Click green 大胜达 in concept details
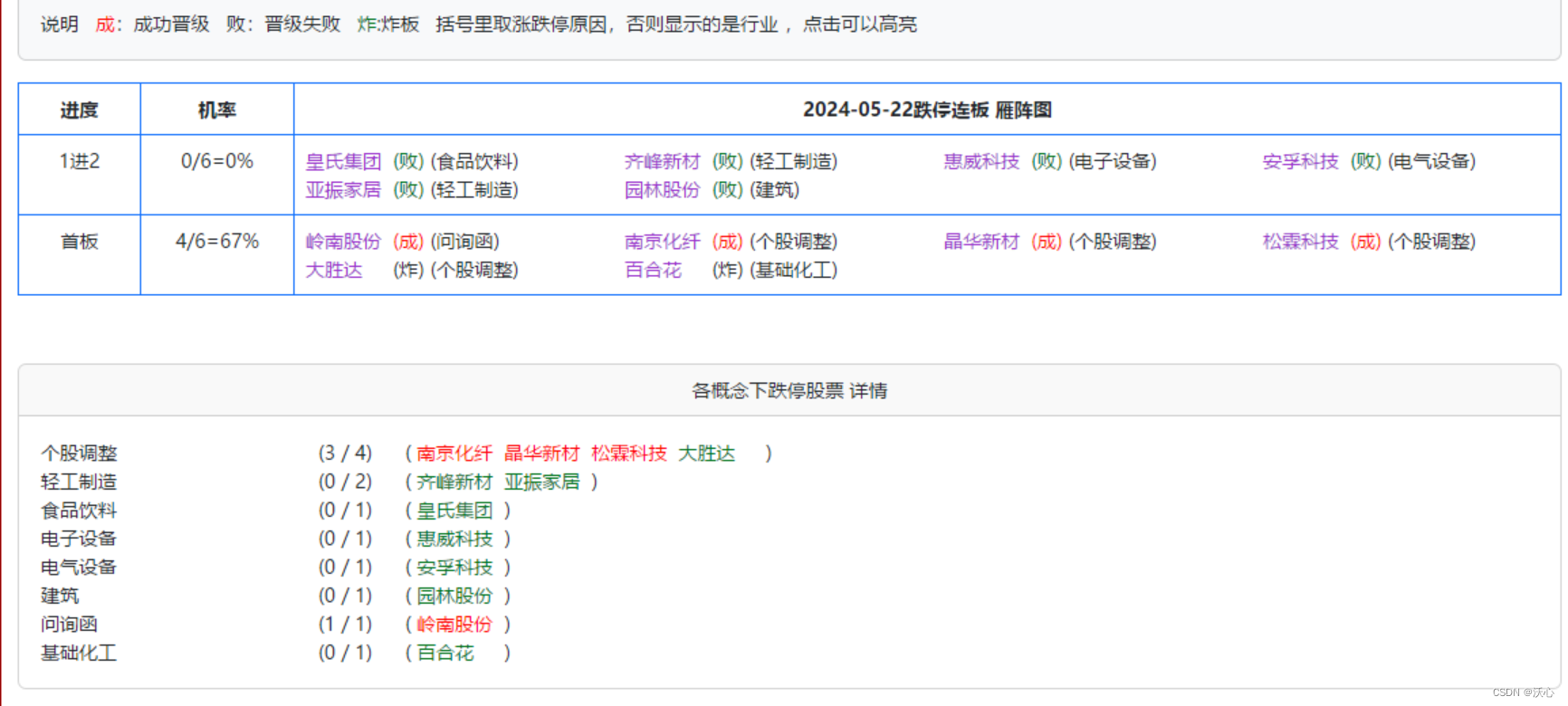Viewport: 1568px width, 706px height. click(x=707, y=453)
